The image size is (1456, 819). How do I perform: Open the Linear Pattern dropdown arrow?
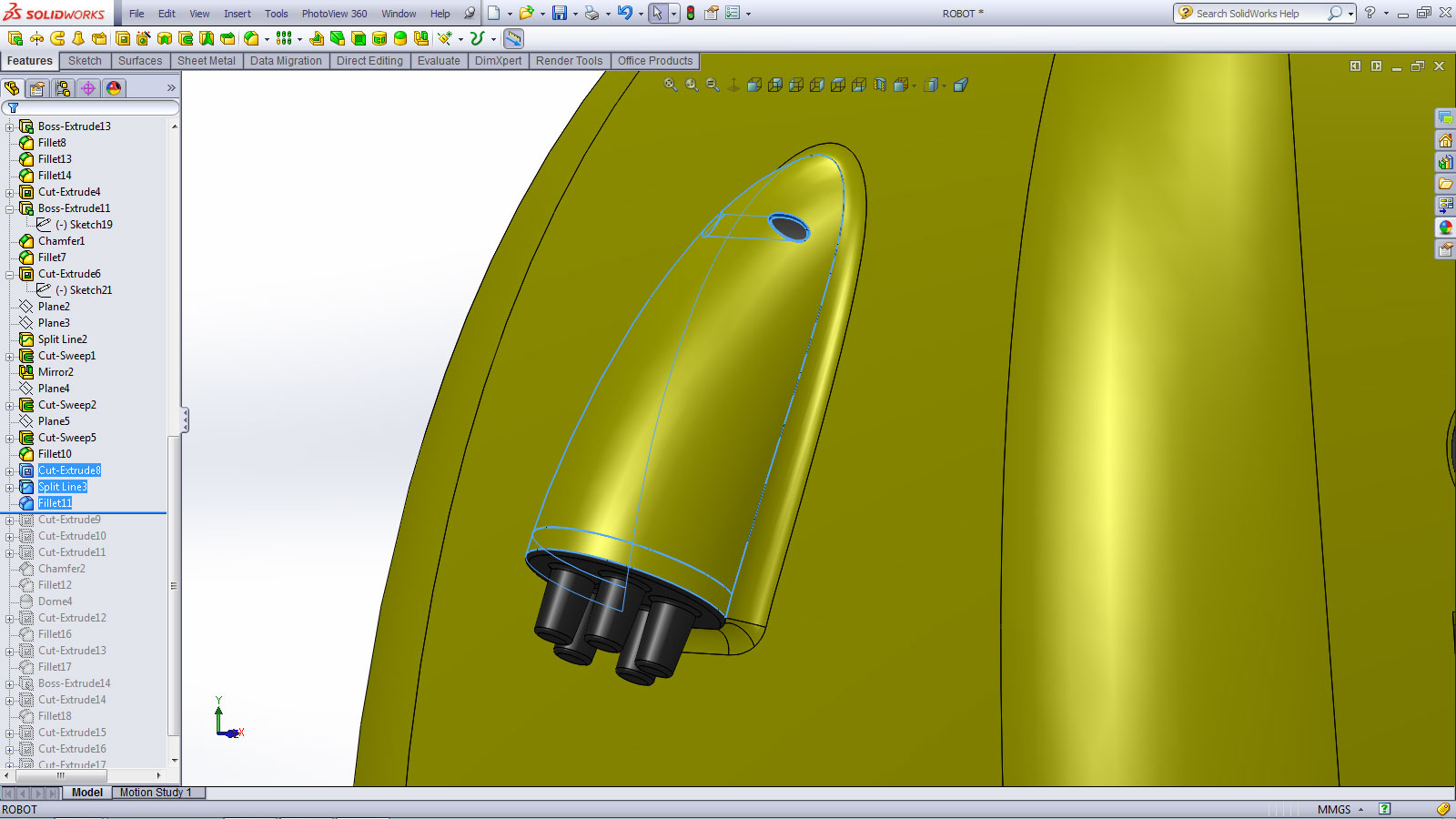pos(299,39)
